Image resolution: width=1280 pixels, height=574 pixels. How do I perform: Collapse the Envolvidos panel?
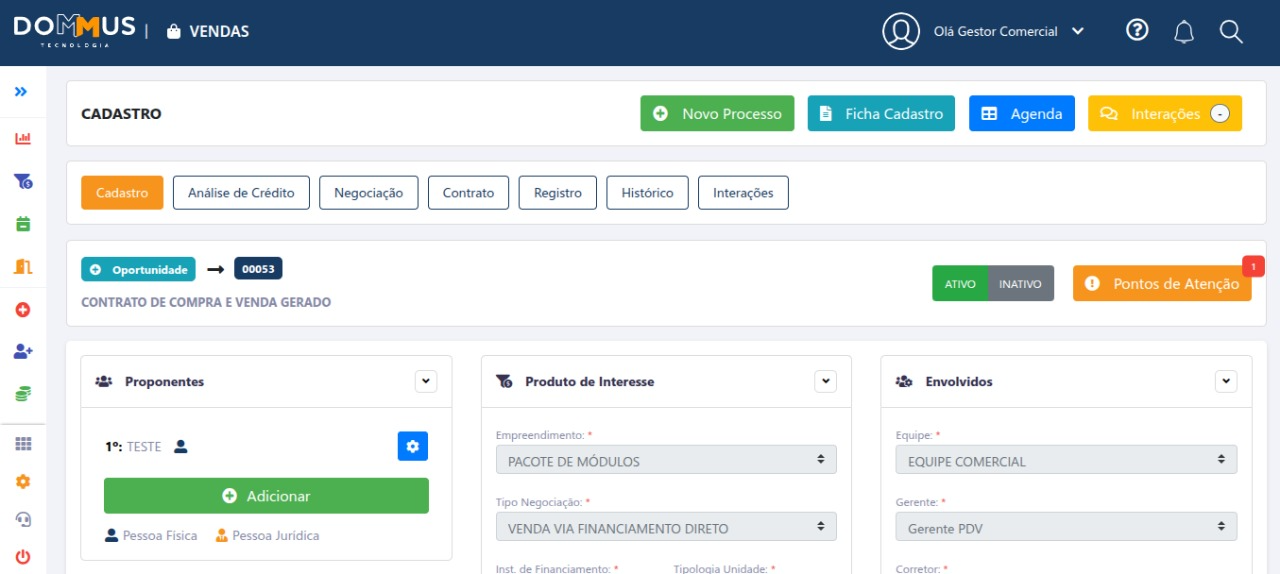pos(1226,381)
